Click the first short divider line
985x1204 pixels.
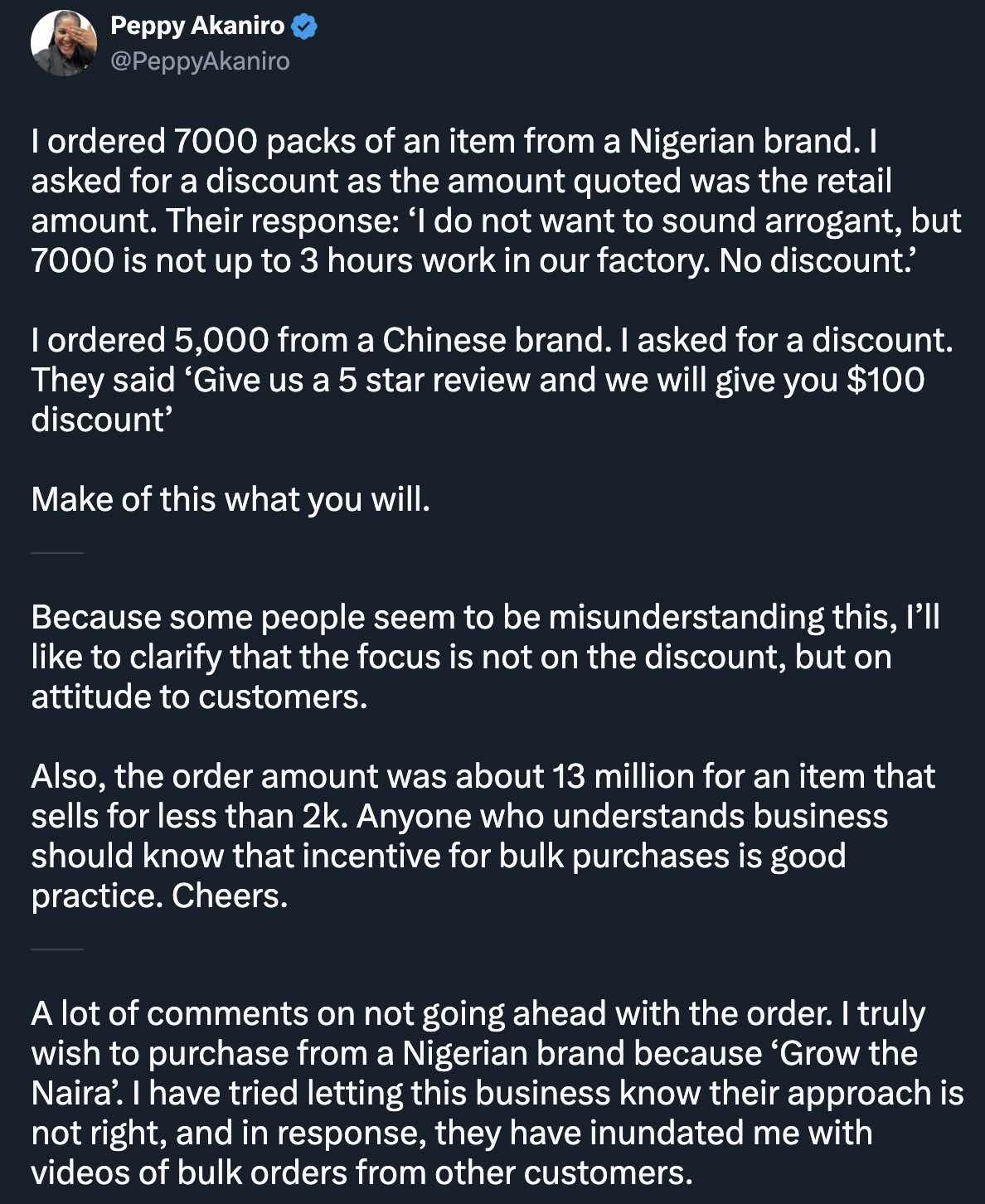[x=57, y=552]
